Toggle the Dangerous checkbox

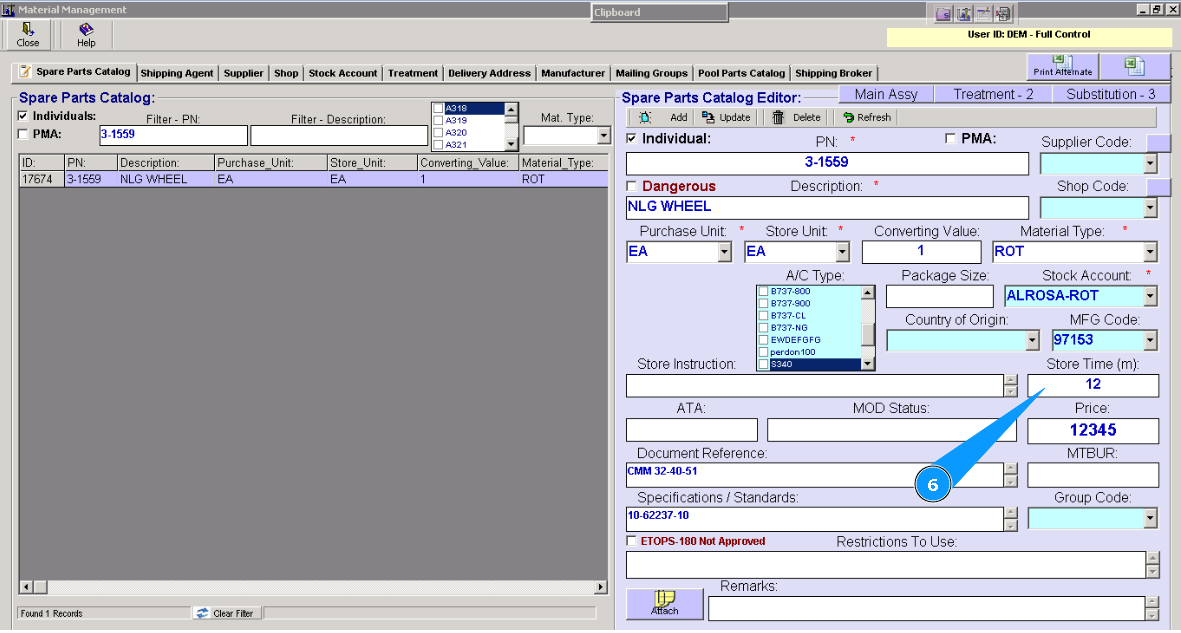pyautogui.click(x=631, y=186)
